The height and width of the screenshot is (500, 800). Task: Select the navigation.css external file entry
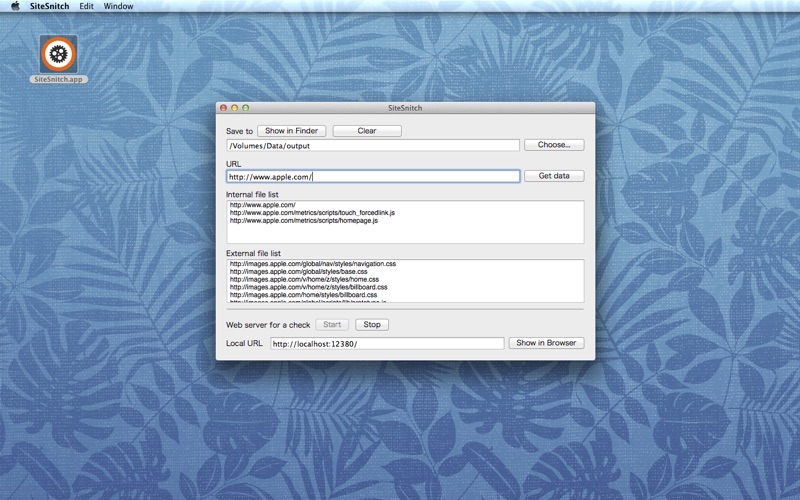pyautogui.click(x=313, y=264)
